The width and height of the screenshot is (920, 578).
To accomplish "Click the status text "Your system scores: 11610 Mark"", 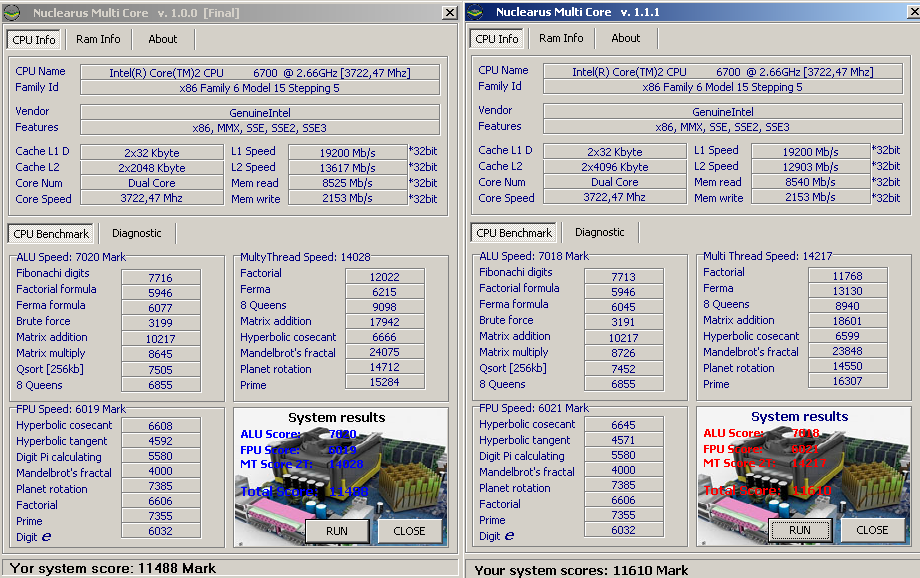I will (581, 570).
